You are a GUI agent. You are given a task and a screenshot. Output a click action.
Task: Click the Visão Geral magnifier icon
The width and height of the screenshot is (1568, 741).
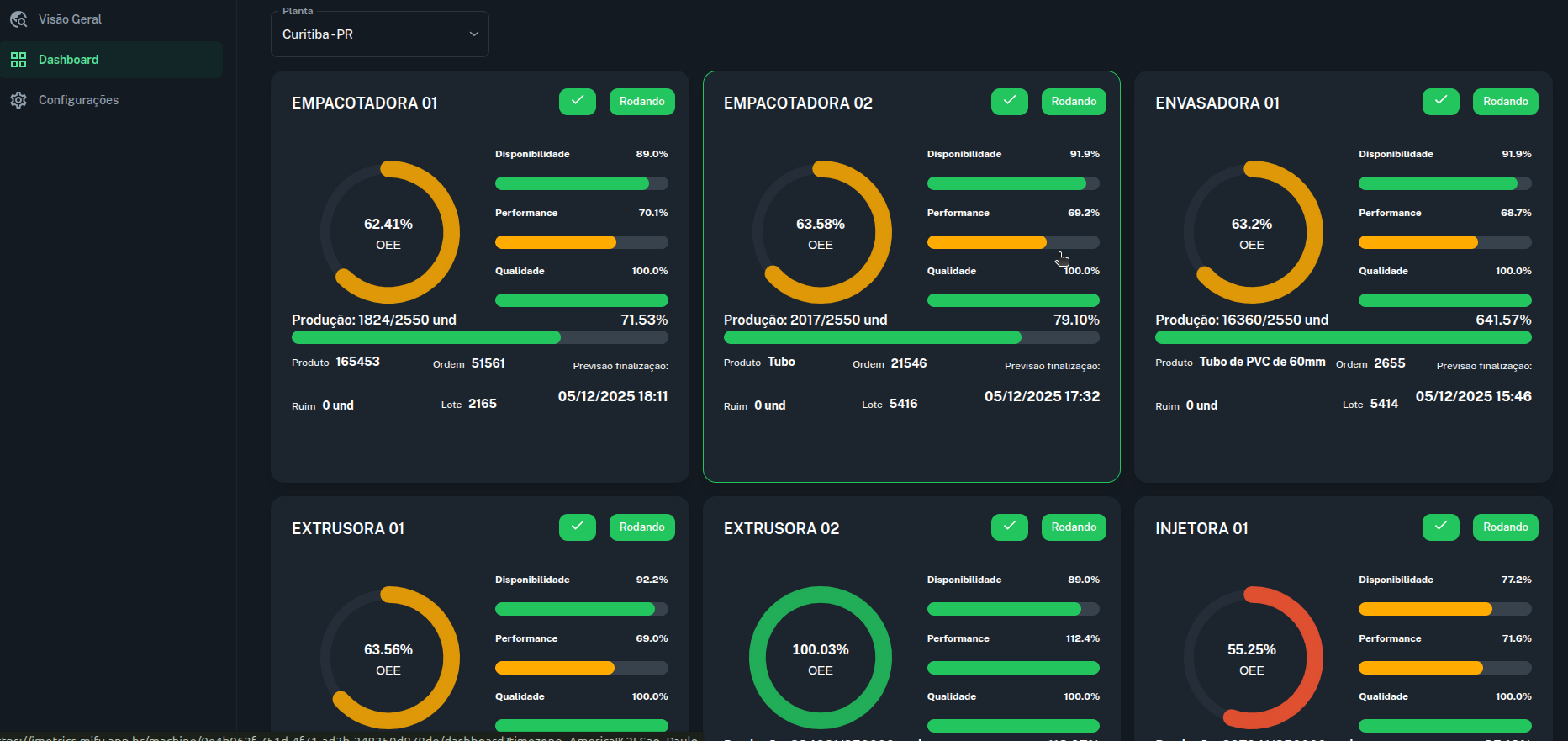click(18, 19)
